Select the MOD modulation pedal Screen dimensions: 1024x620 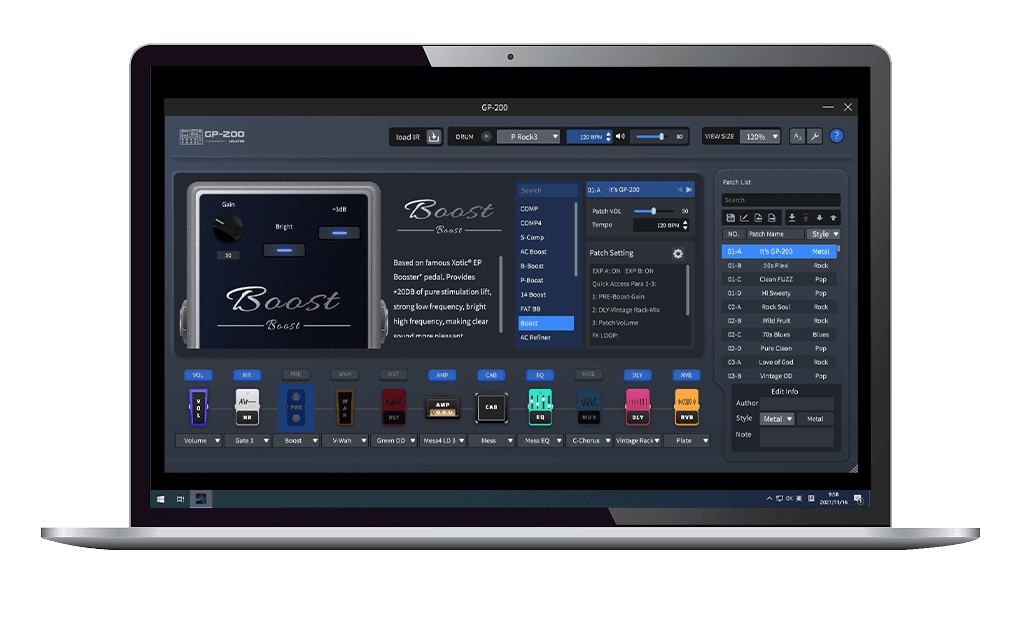pyautogui.click(x=588, y=407)
